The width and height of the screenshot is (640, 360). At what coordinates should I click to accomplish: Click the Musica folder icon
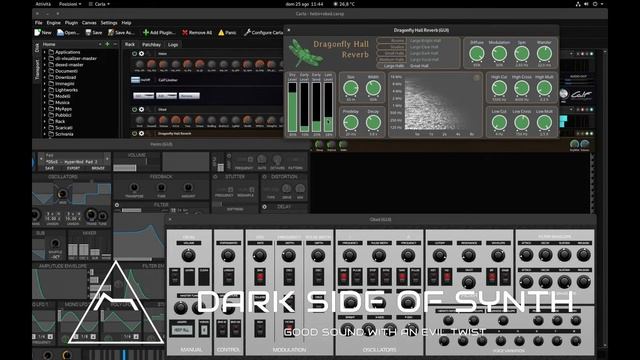point(51,102)
